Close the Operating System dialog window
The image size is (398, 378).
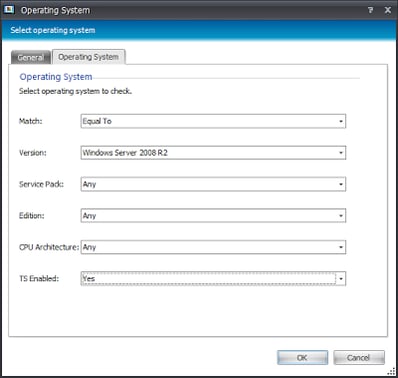(x=388, y=10)
